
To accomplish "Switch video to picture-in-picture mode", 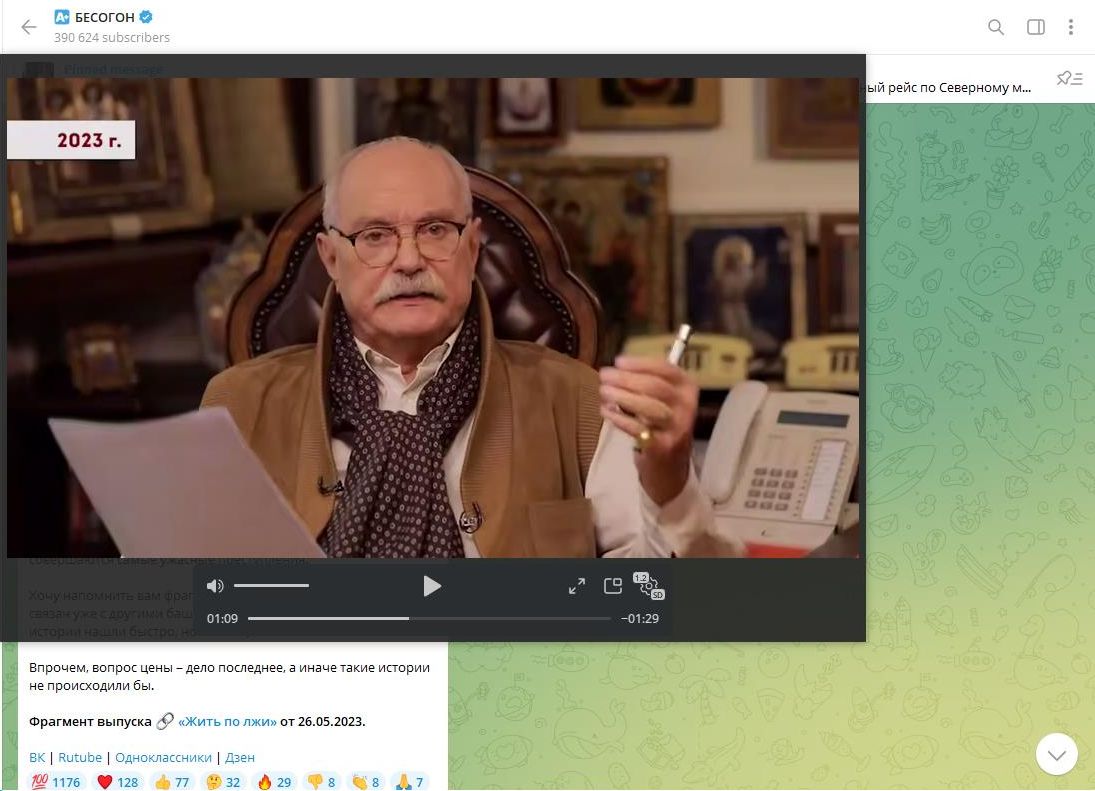I will click(x=612, y=586).
